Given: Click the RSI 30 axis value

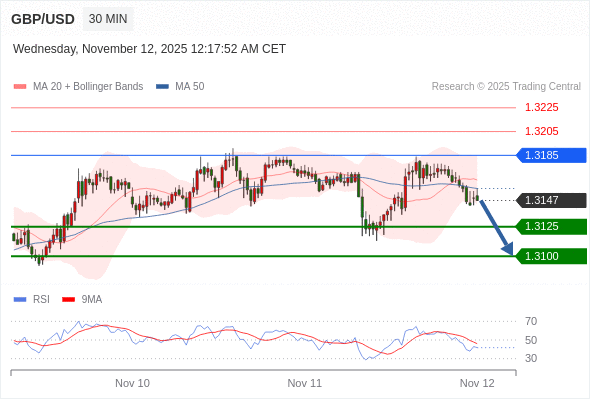Looking at the screenshot, I should (x=531, y=358).
